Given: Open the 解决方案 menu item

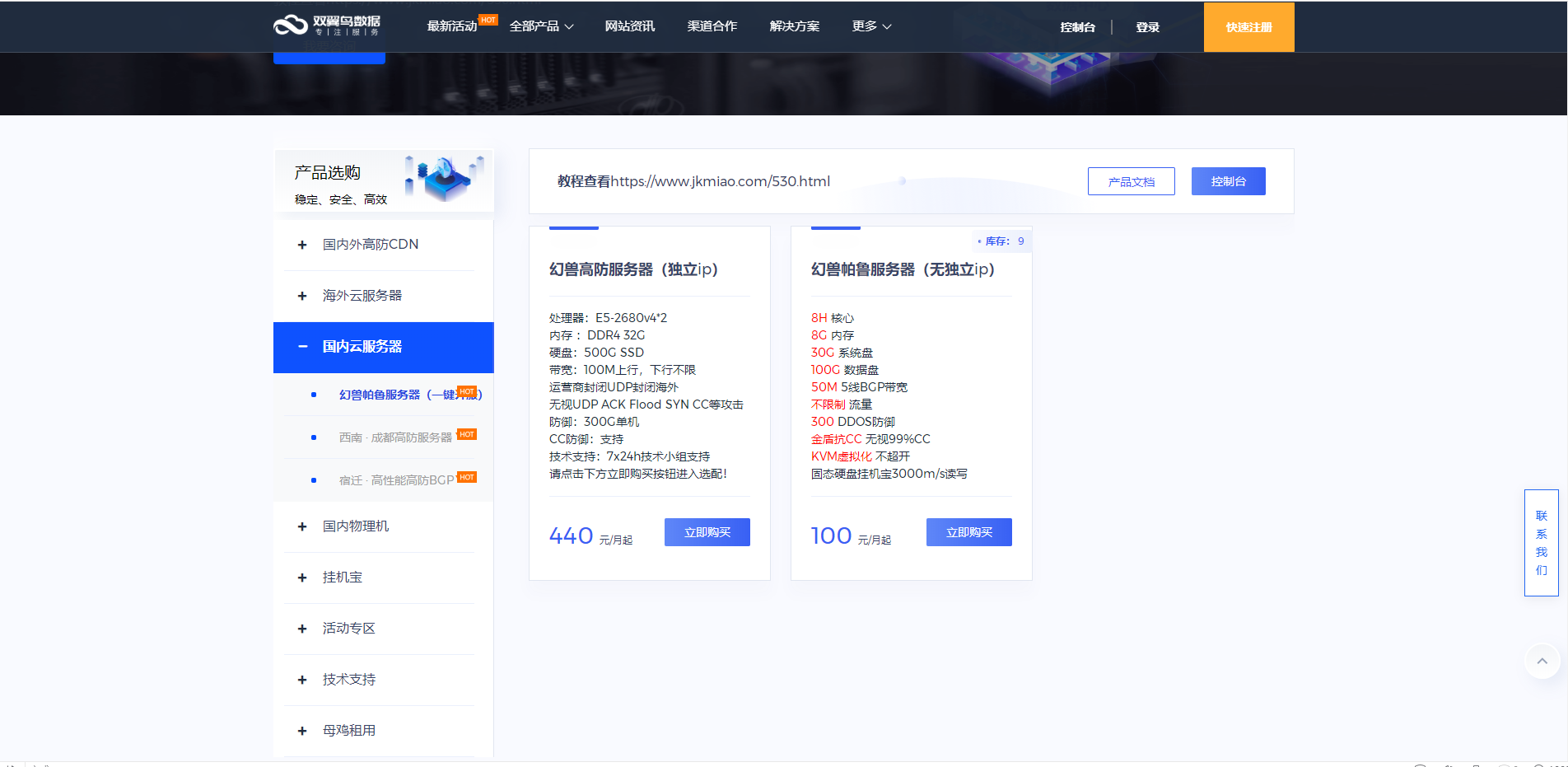Looking at the screenshot, I should [794, 26].
